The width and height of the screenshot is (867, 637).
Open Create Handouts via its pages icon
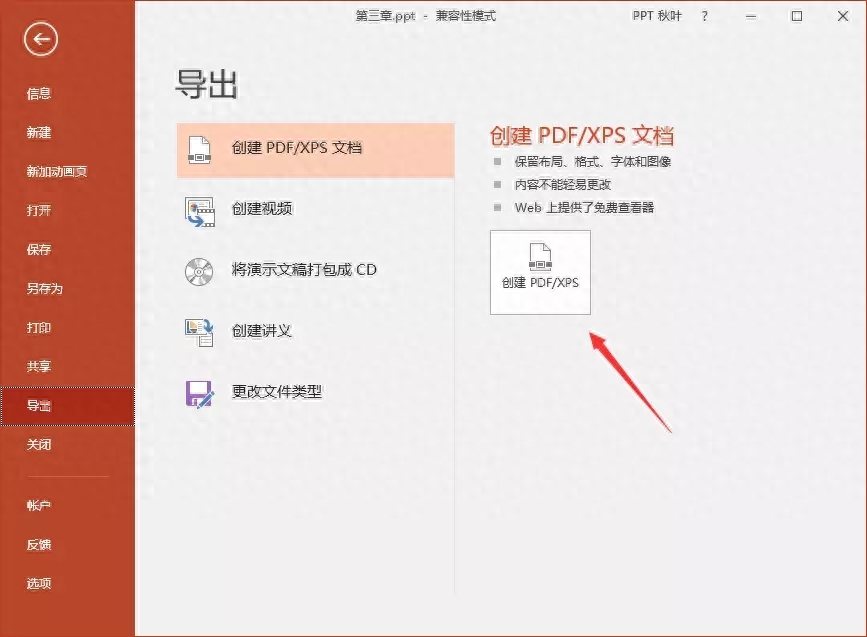click(x=199, y=332)
